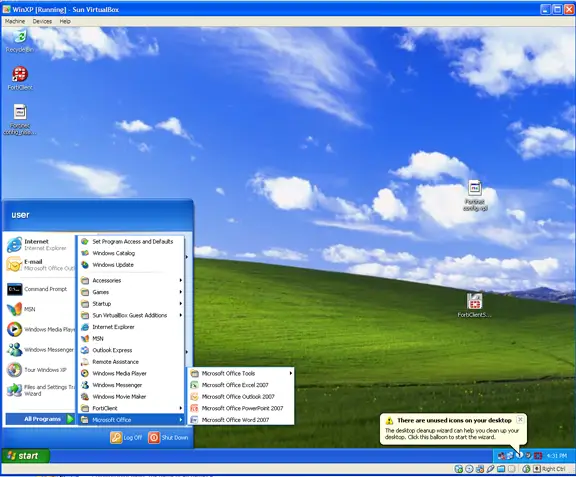Expand Sun VirtualBox Guest Additions submenu
Screen dimensions: 576x477
(x=132, y=315)
